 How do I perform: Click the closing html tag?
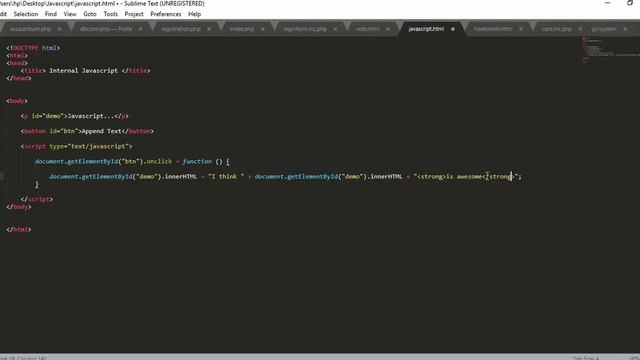19,229
